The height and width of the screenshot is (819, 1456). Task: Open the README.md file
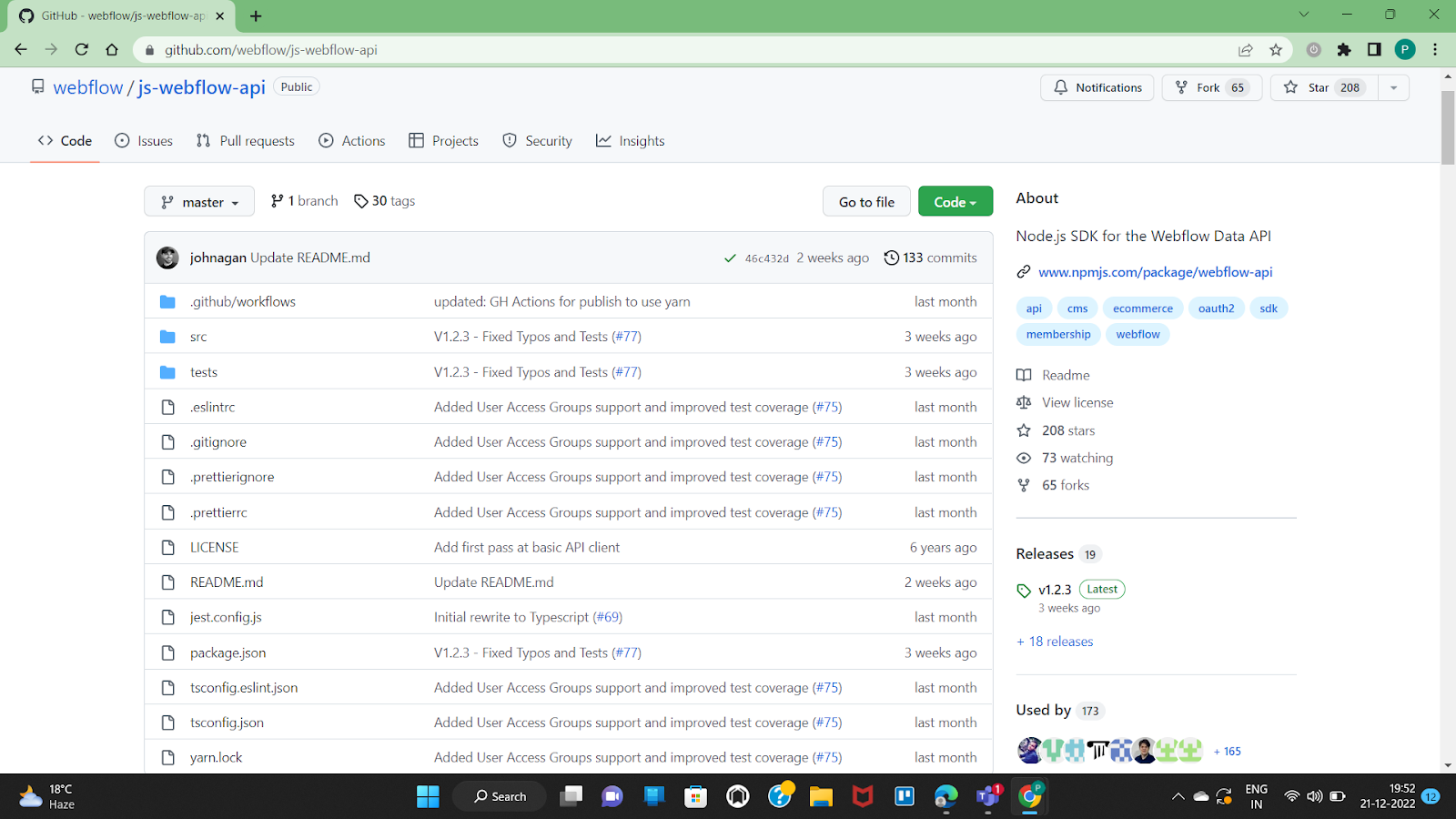(x=227, y=582)
